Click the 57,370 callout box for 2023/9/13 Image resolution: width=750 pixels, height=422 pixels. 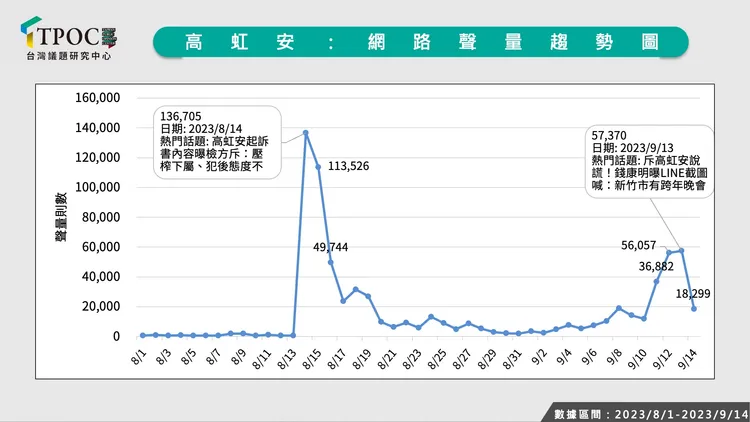tap(649, 161)
